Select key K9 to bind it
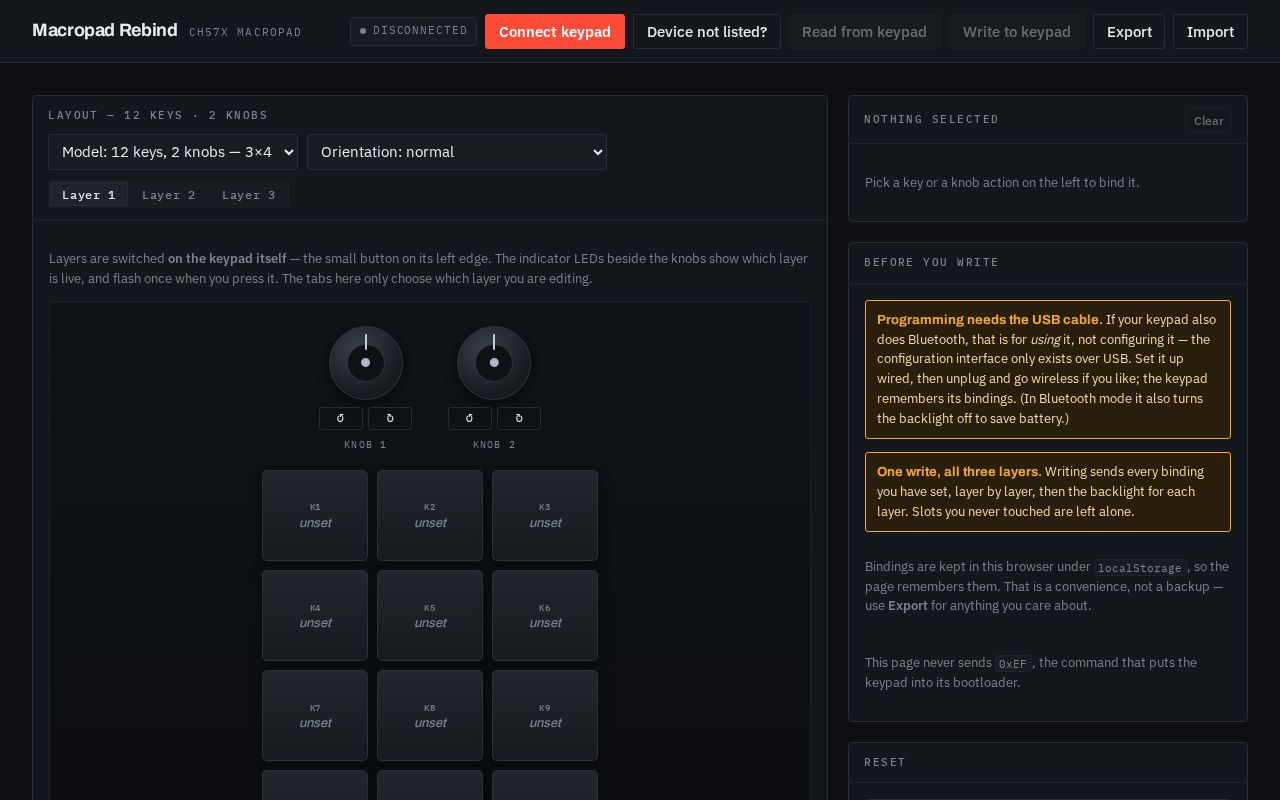 coord(545,716)
